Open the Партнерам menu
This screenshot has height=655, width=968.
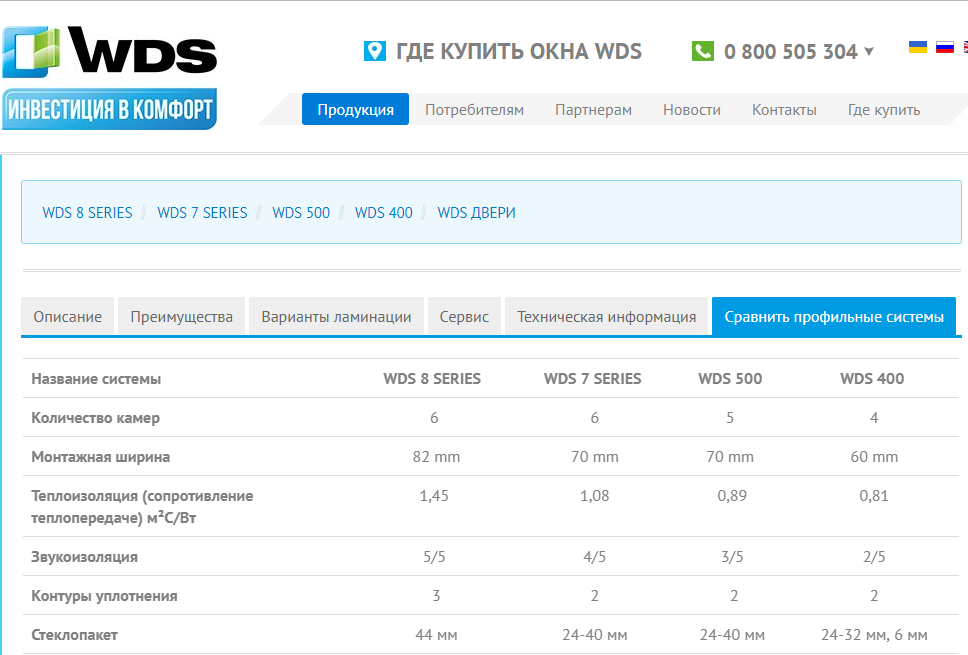[x=593, y=109]
